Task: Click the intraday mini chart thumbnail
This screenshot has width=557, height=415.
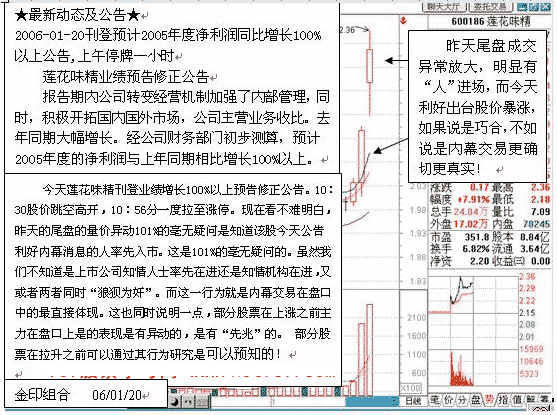Action: (472, 330)
